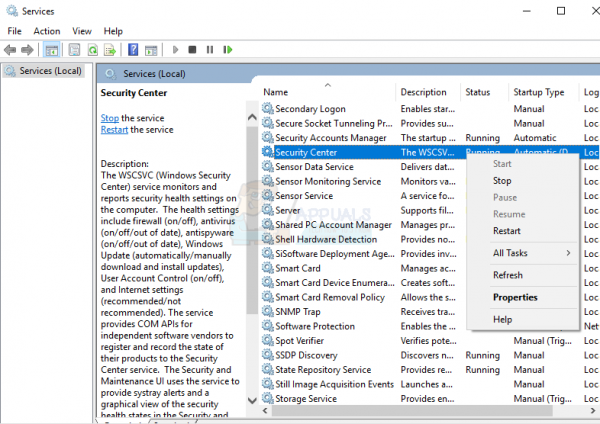Sort by the Status column header
600x424 pixels.
(x=484, y=92)
